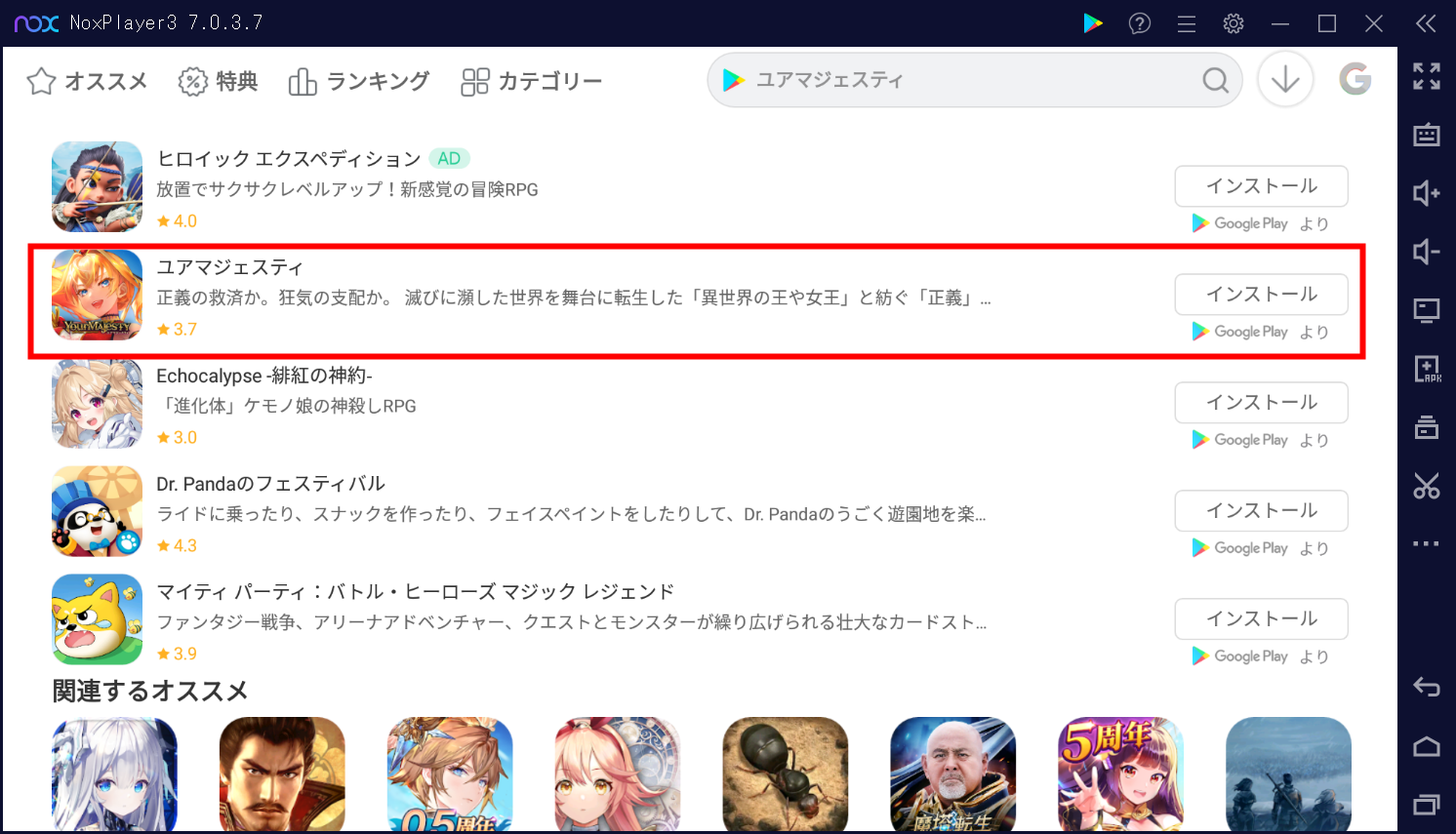Open the scissors screenshot tool
Viewport: 1456px width, 834px height.
click(x=1426, y=486)
